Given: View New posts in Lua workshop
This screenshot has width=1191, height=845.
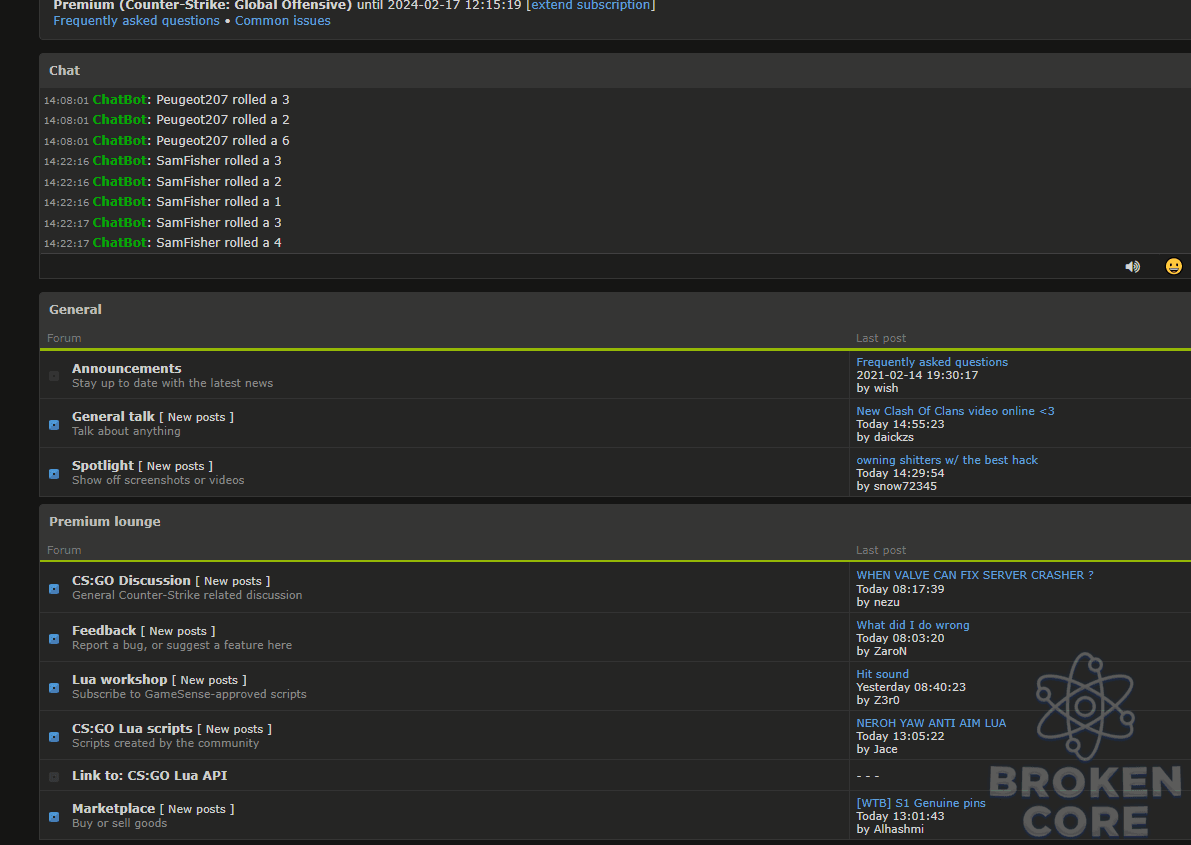Looking at the screenshot, I should 210,680.
